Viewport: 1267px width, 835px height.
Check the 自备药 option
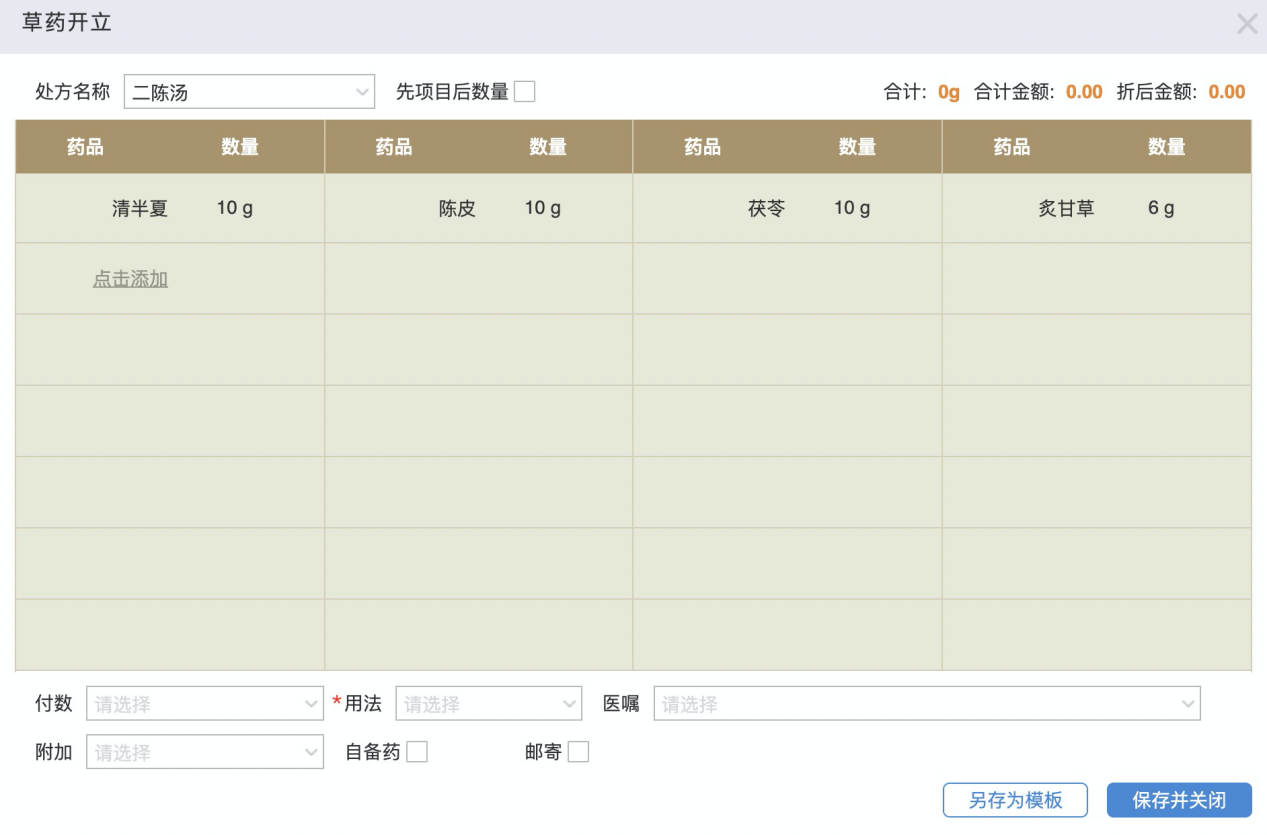(414, 751)
